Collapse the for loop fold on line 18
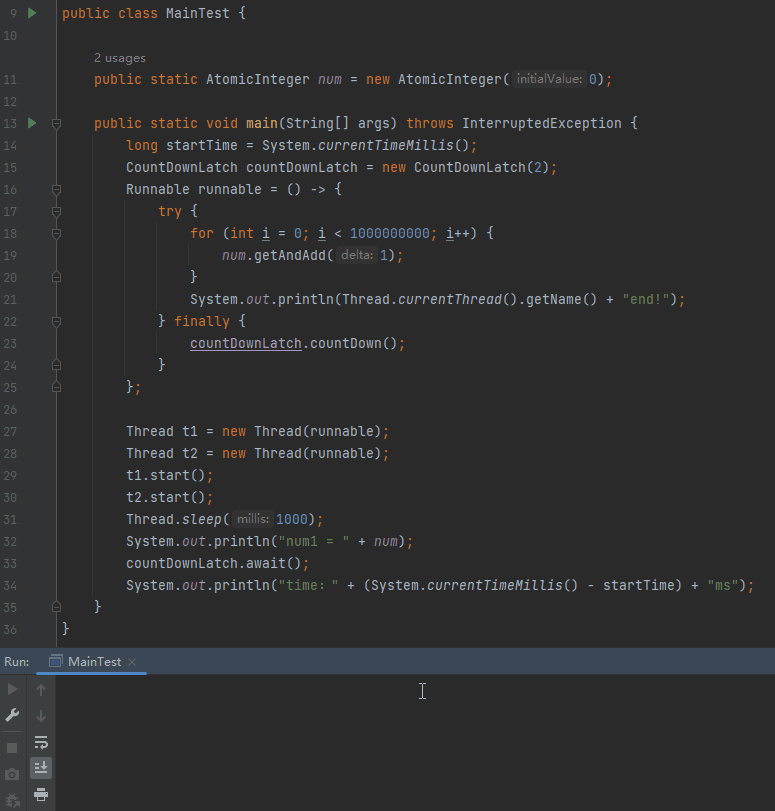775x811 pixels. click(56, 234)
